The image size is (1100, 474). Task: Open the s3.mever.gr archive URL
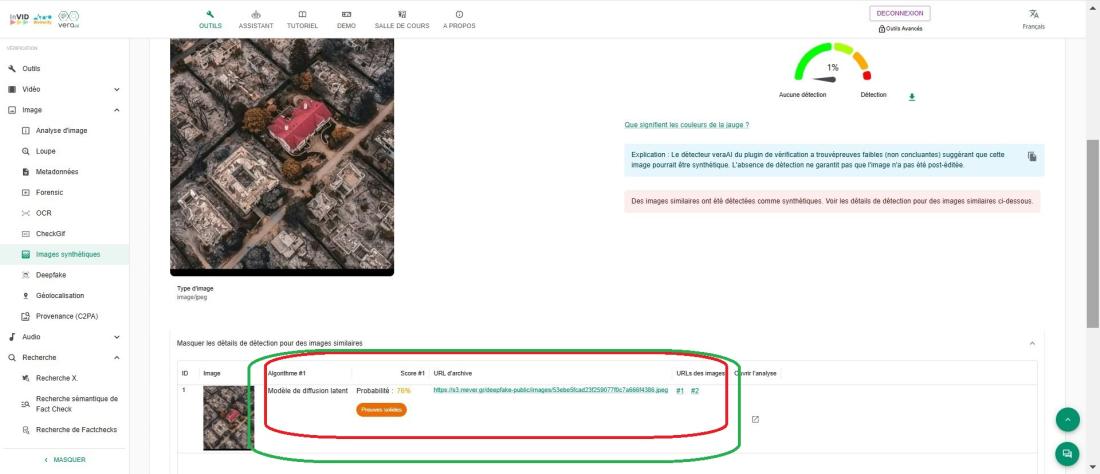tap(550, 390)
